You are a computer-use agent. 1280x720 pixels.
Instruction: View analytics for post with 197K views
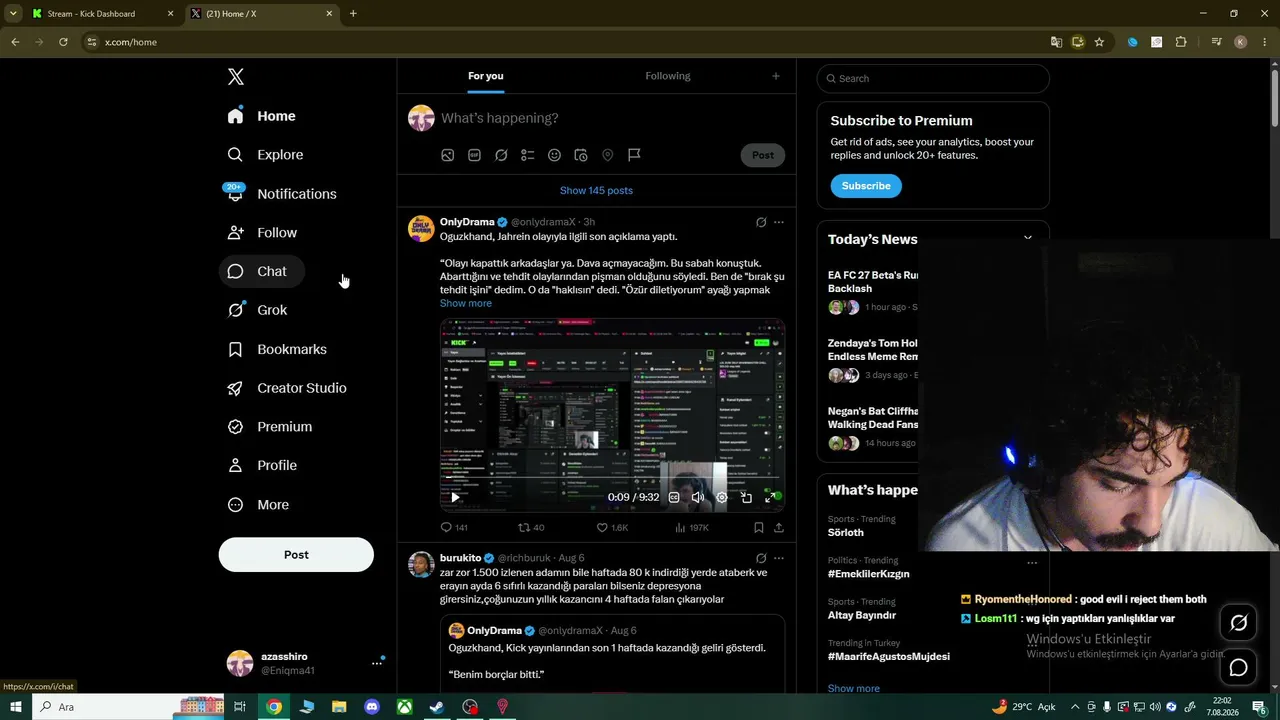coord(692,527)
